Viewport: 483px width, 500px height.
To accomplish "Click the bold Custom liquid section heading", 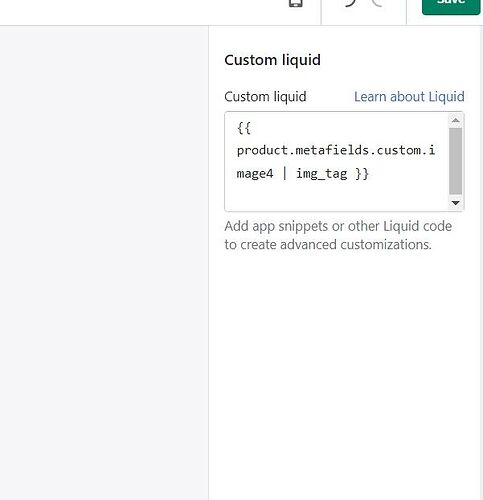I will [272, 60].
